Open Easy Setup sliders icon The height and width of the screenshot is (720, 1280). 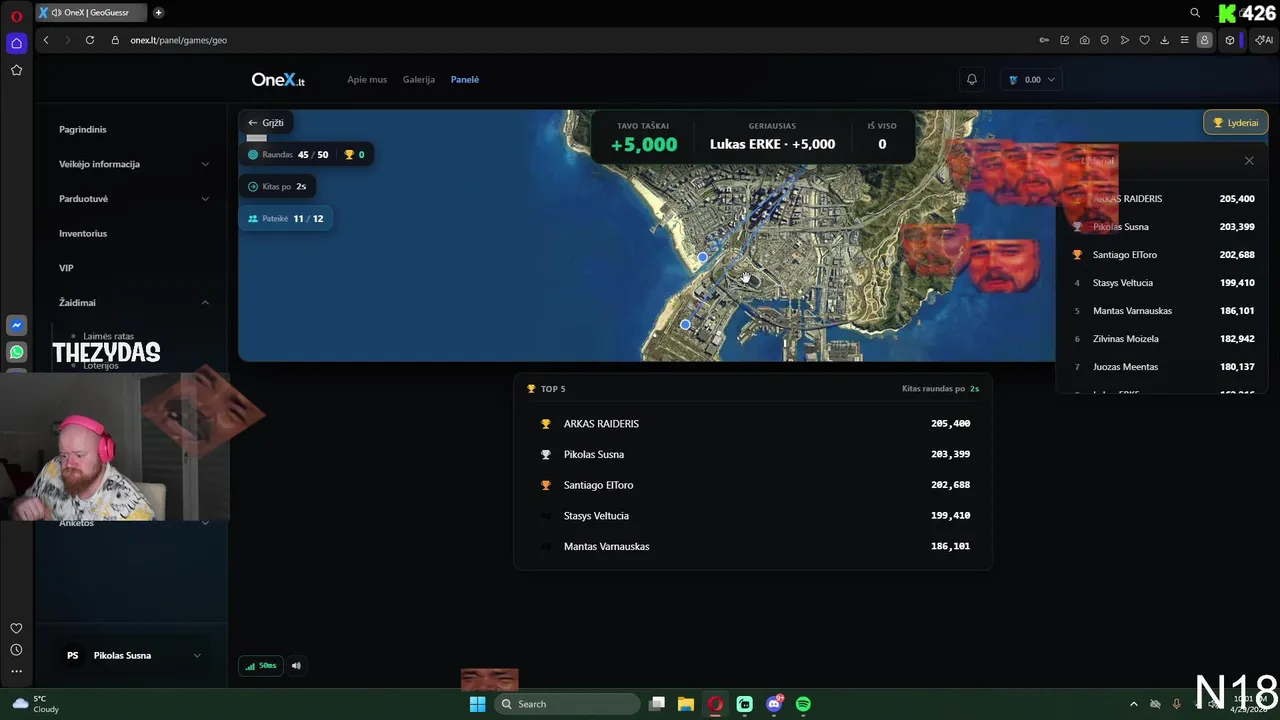click(x=1184, y=40)
